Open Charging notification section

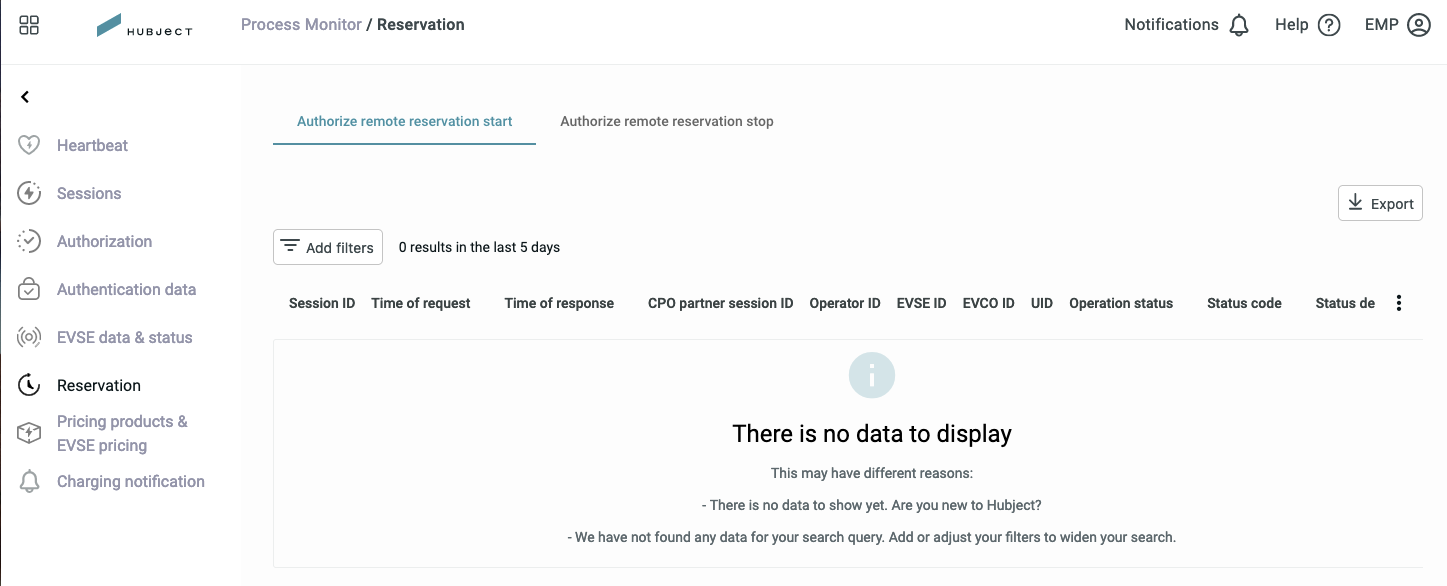tap(130, 481)
